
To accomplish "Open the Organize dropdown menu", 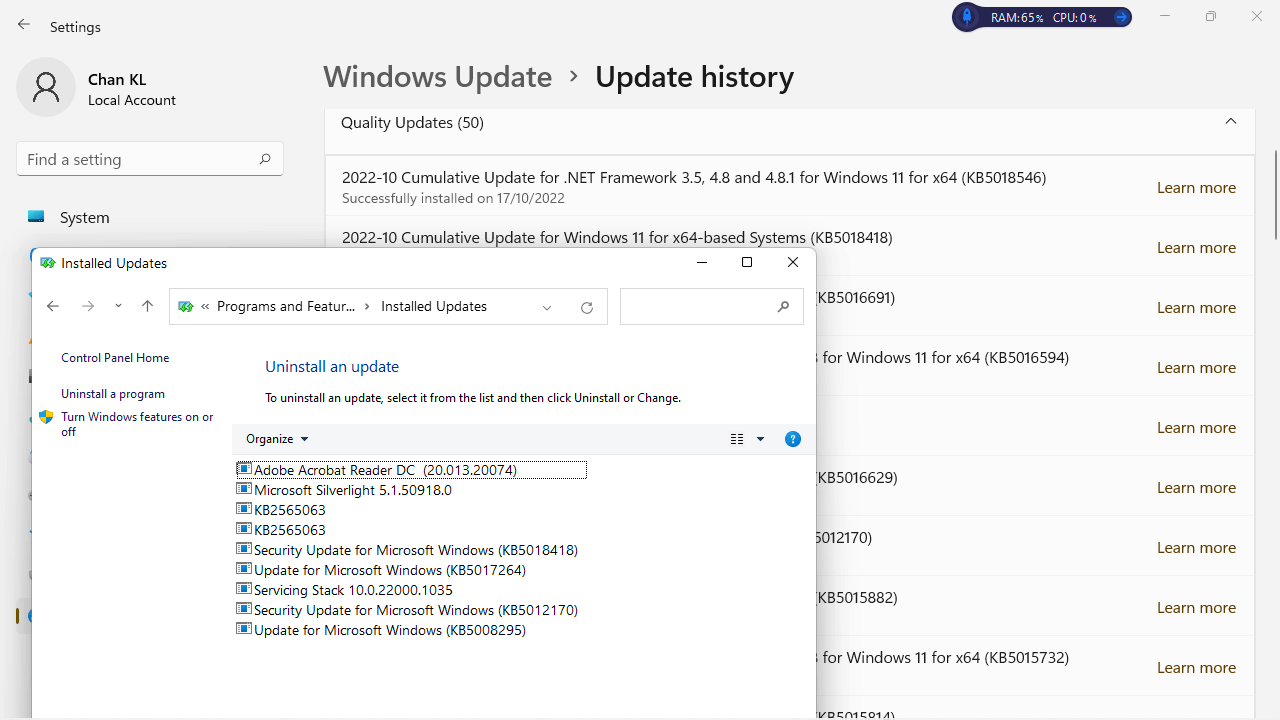I will pyautogui.click(x=277, y=439).
